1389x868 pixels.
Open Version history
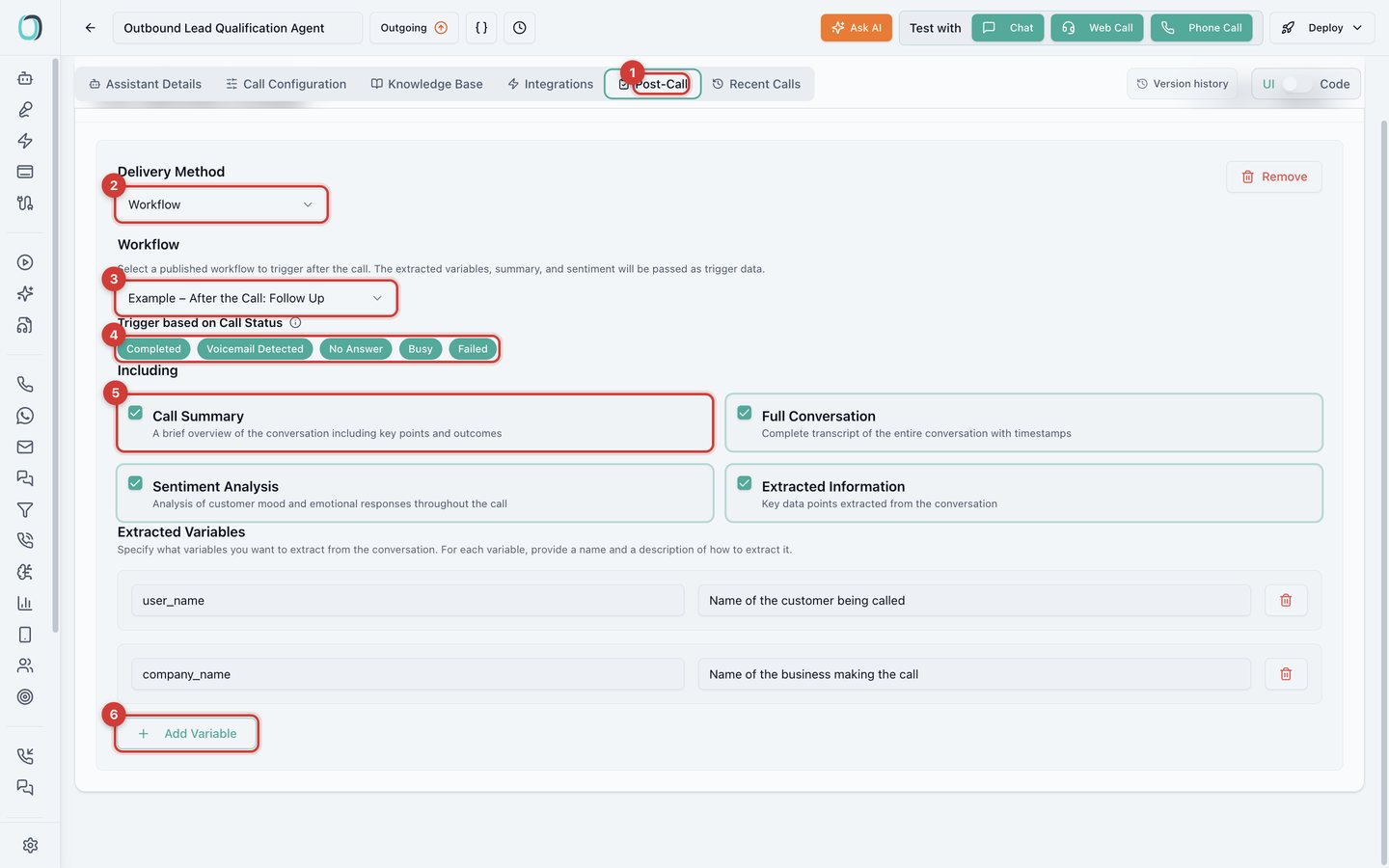[1182, 84]
